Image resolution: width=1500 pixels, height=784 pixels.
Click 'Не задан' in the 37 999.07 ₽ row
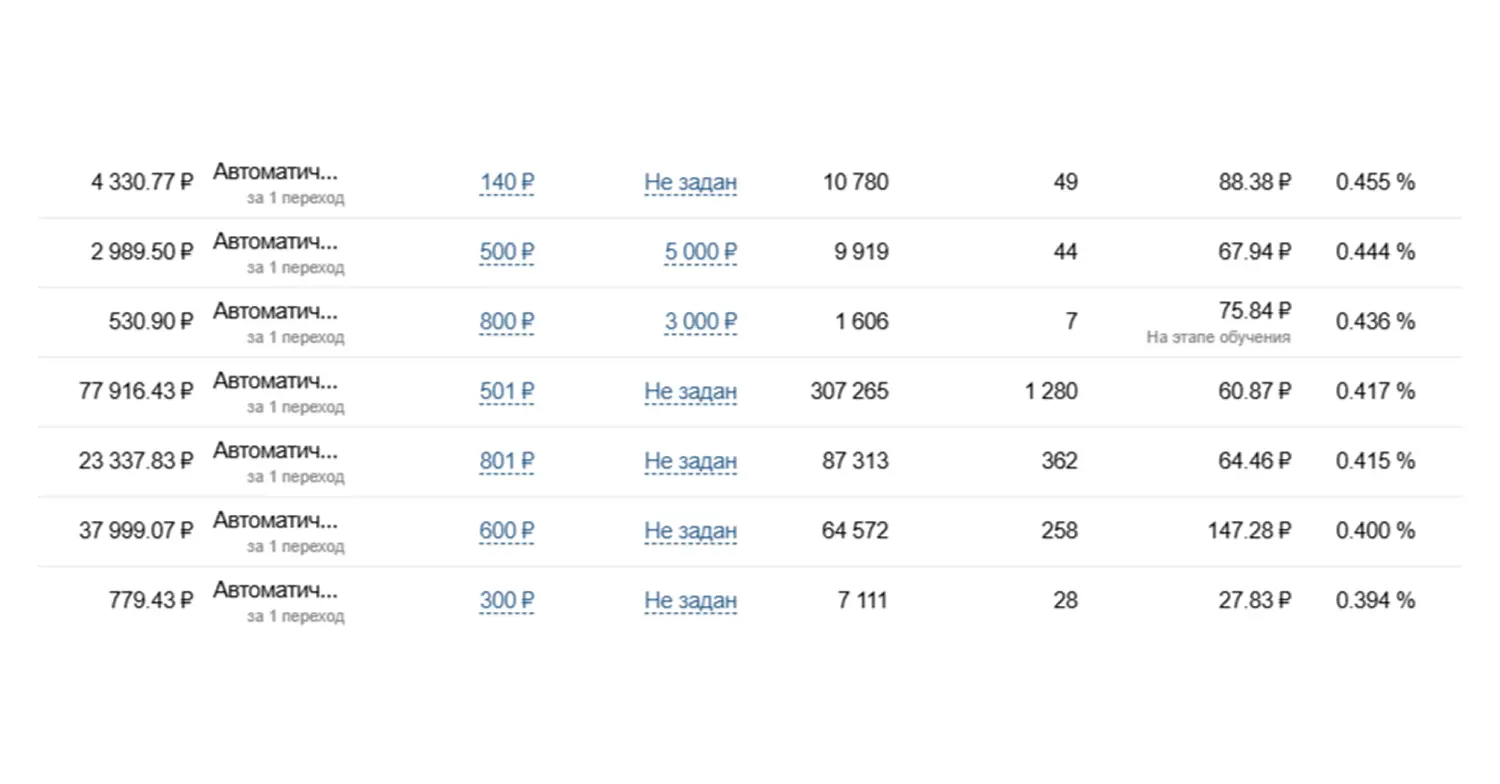[690, 530]
